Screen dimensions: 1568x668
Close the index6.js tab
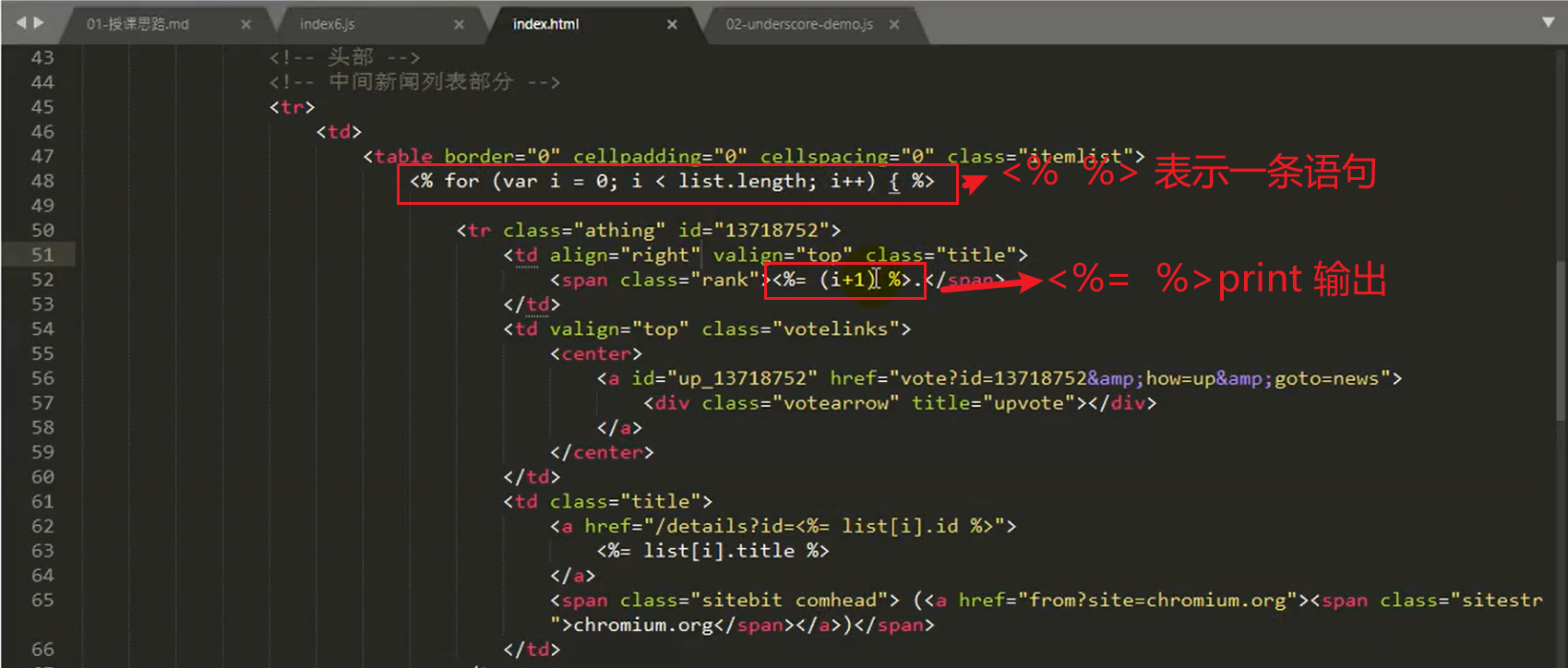tap(459, 25)
